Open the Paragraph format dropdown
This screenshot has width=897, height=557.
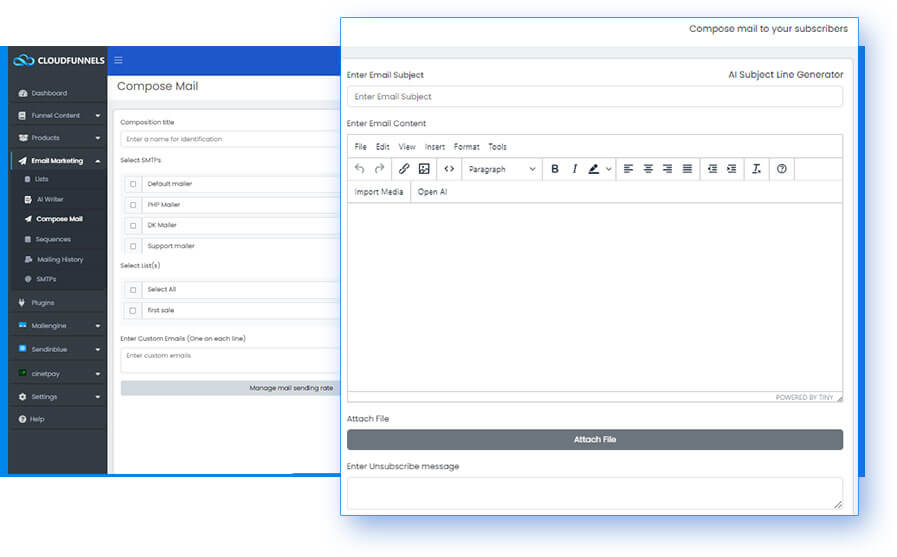click(502, 169)
